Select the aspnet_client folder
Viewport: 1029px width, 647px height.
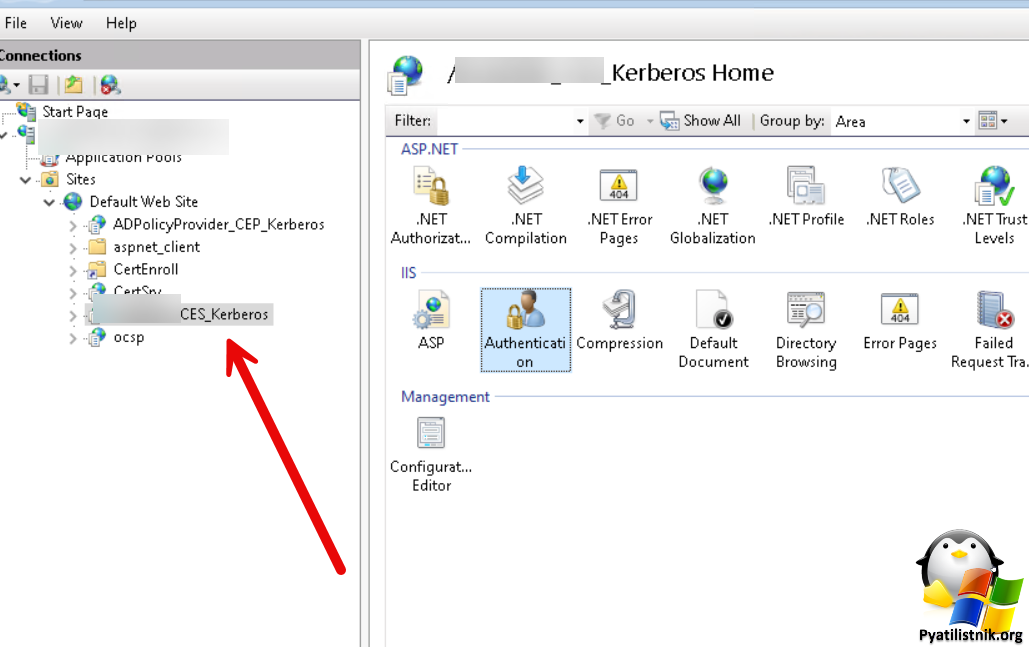(x=156, y=247)
